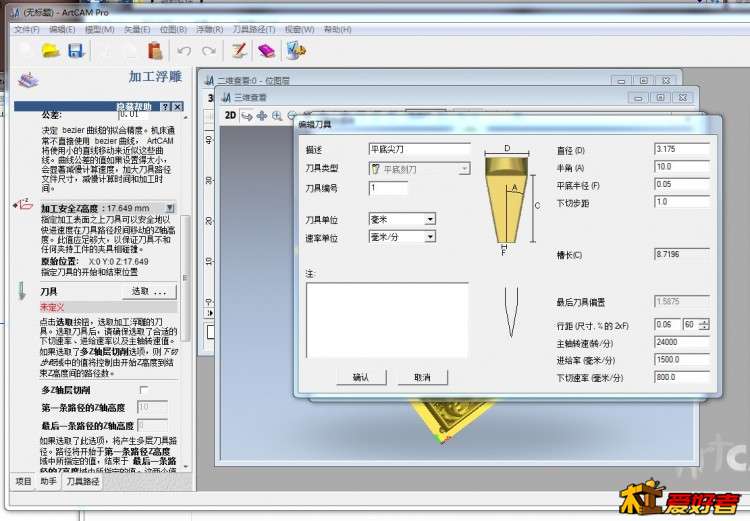Click the 注 notes text area
The image size is (750, 521).
pos(387,321)
